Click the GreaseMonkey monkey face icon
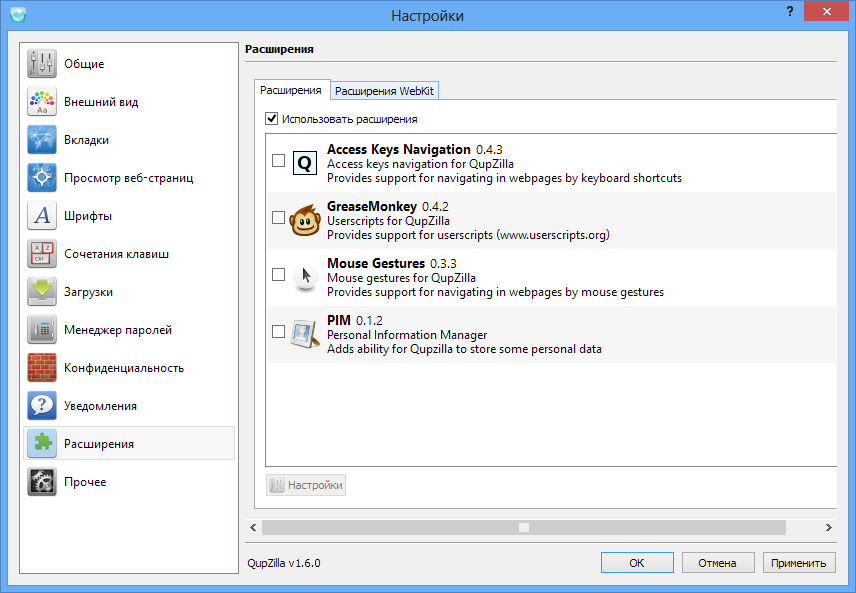Image resolution: width=856 pixels, height=593 pixels. tap(305, 220)
